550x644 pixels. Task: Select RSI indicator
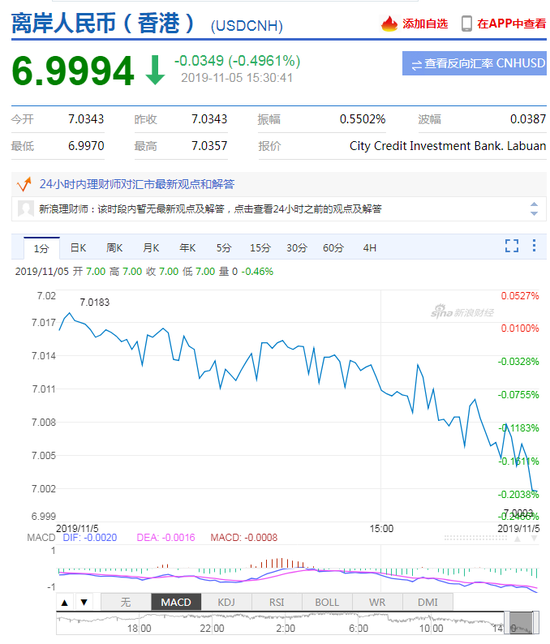pyautogui.click(x=276, y=603)
